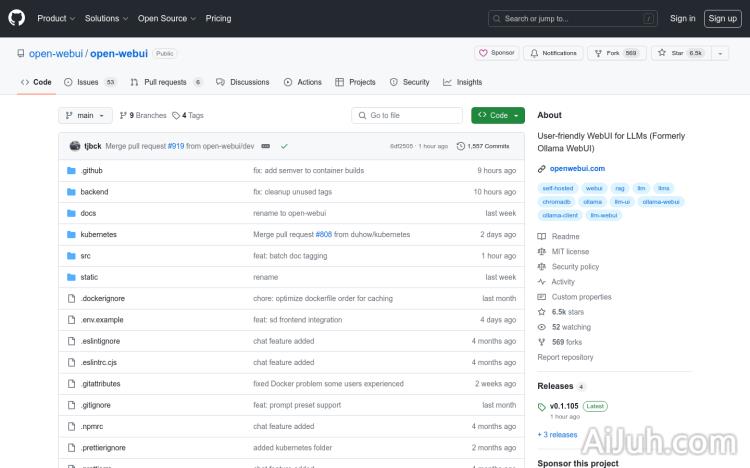Viewport: 750px width, 468px height.
Task: Expand the green Code dropdown button
Action: click(497, 116)
